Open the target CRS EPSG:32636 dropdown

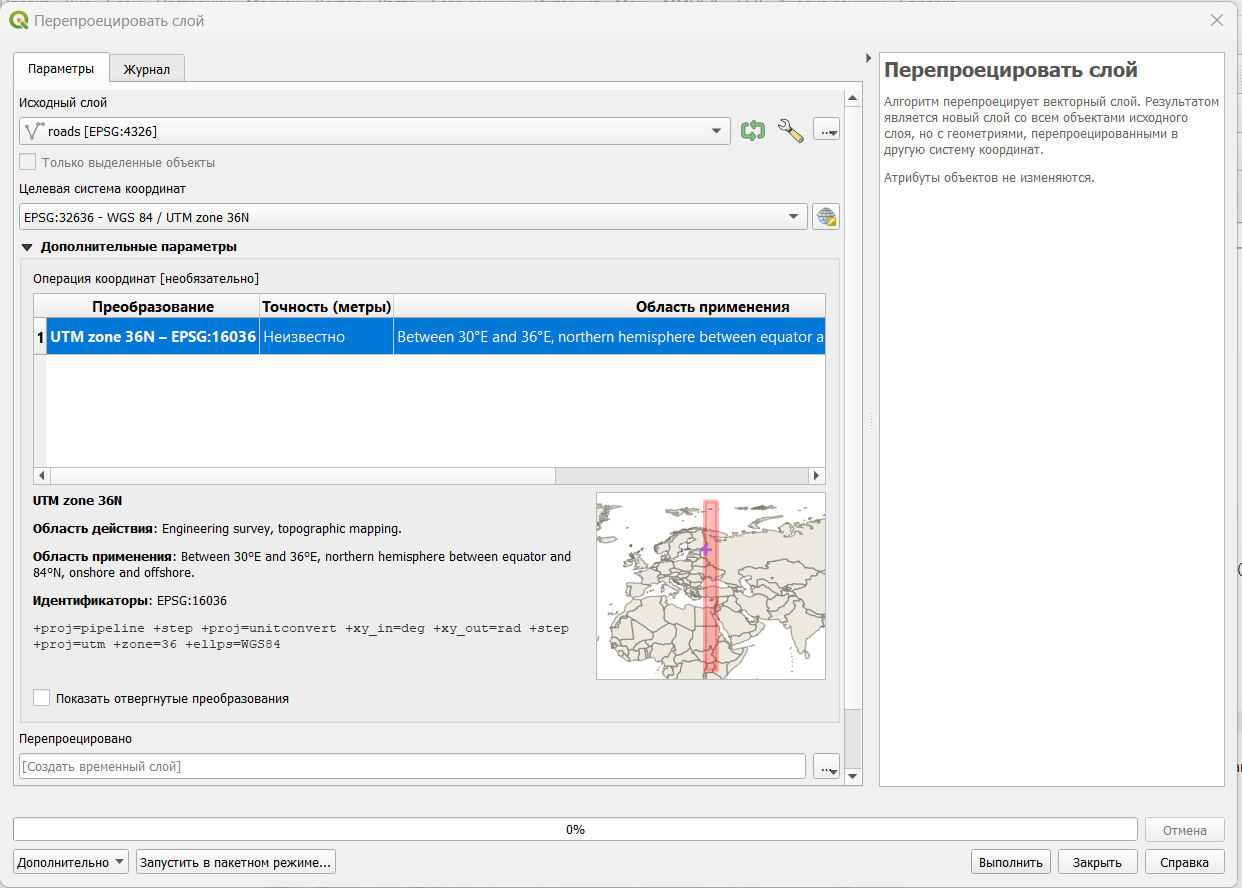(413, 217)
